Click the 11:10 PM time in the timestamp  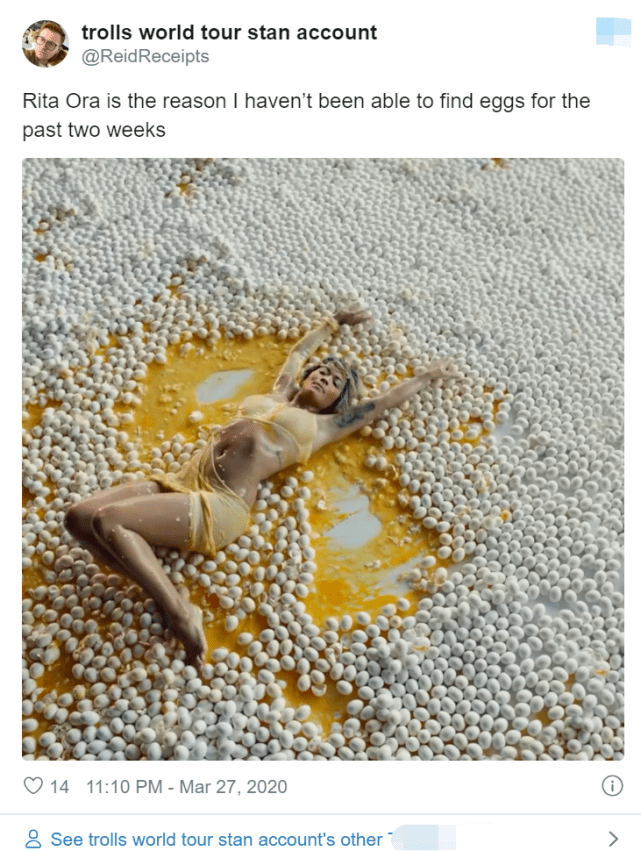pyautogui.click(x=124, y=786)
